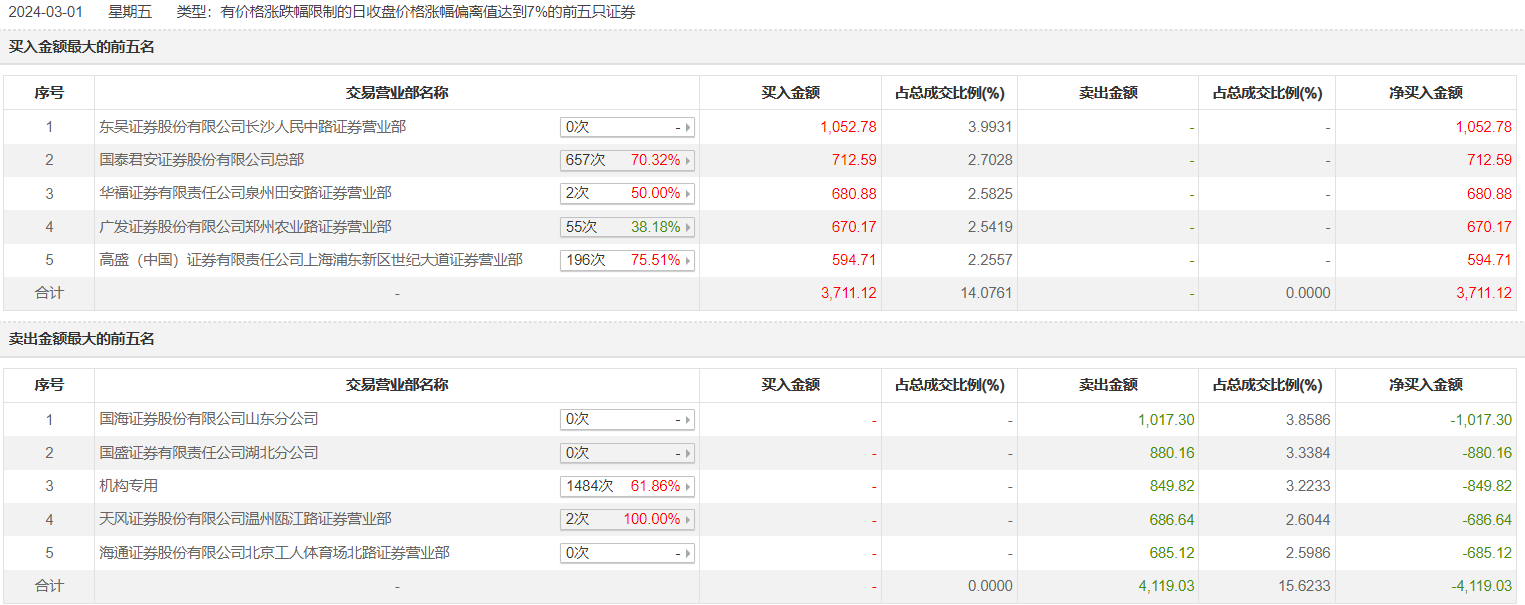Click 净买入金额 header in the buy table
The height and width of the screenshot is (605, 1525).
[1425, 93]
